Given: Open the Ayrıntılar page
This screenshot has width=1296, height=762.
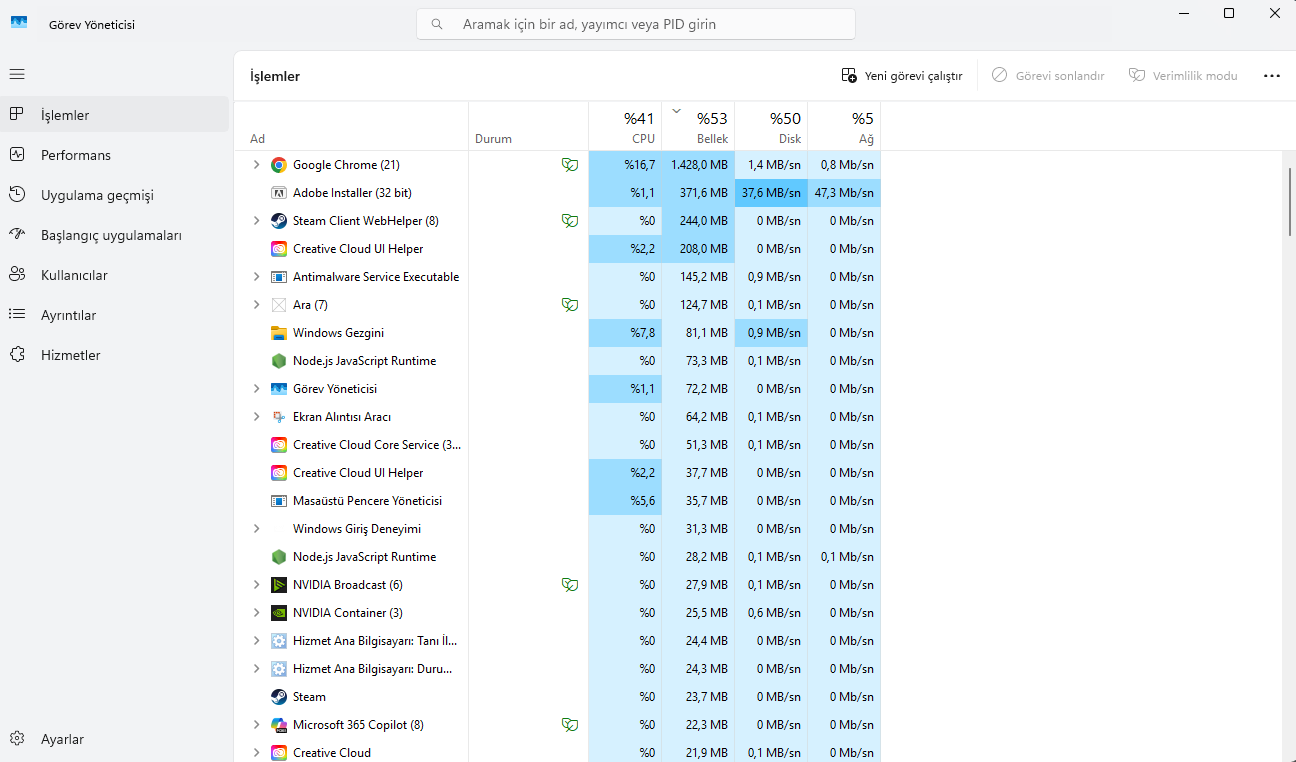Looking at the screenshot, I should point(116,315).
